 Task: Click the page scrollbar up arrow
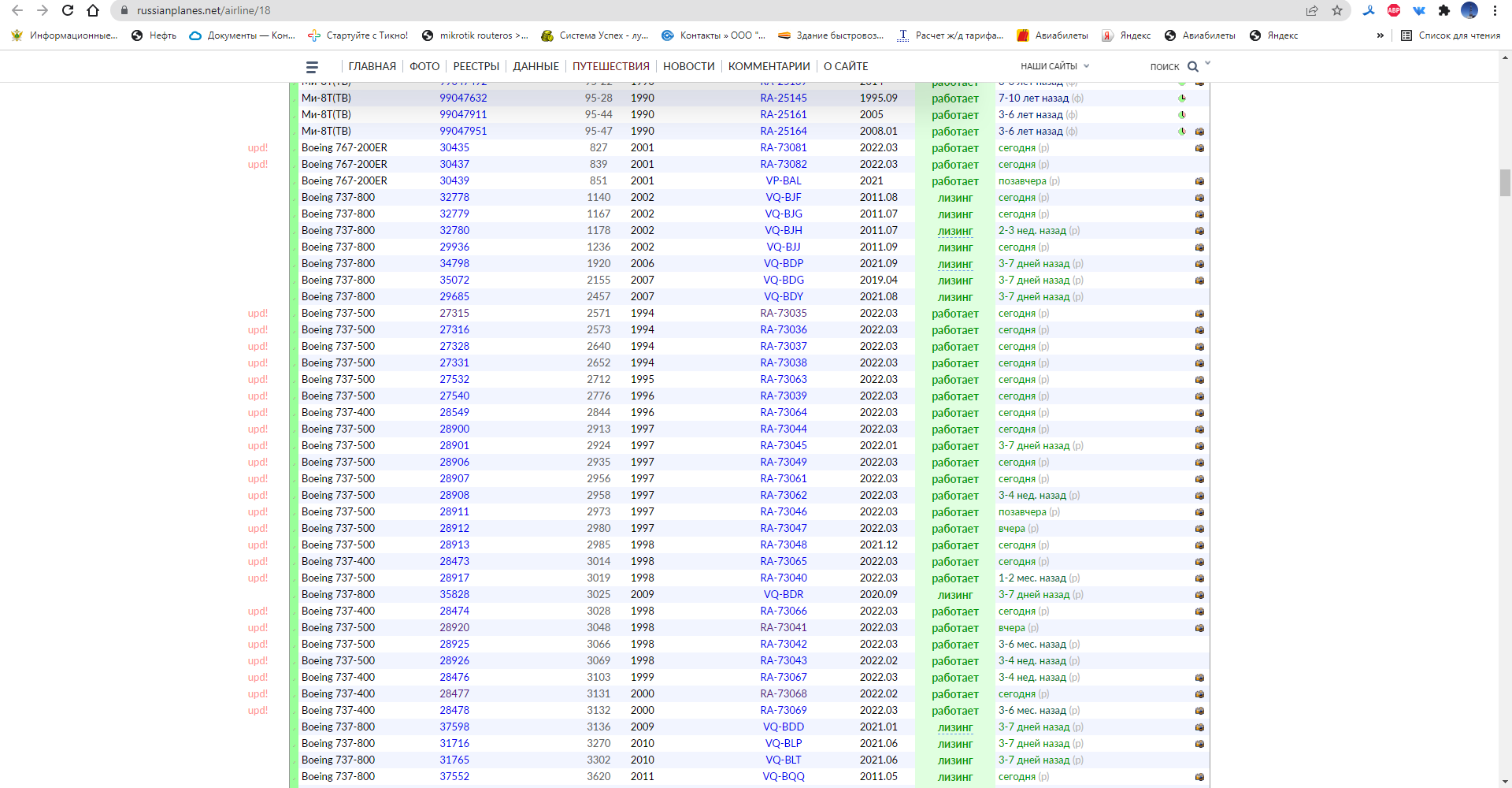point(1505,58)
